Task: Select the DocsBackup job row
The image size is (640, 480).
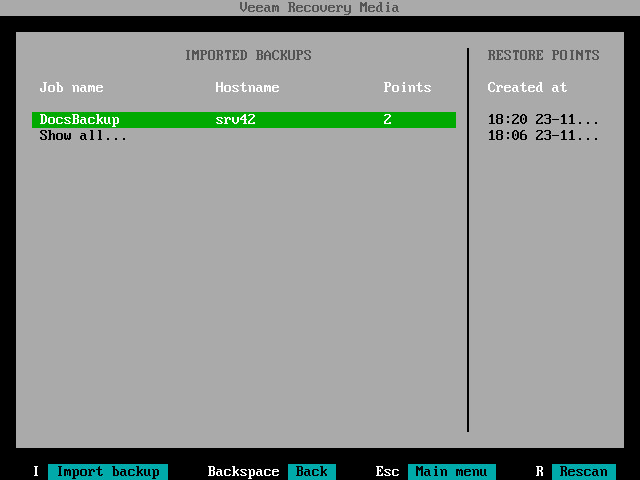Action: (244, 120)
